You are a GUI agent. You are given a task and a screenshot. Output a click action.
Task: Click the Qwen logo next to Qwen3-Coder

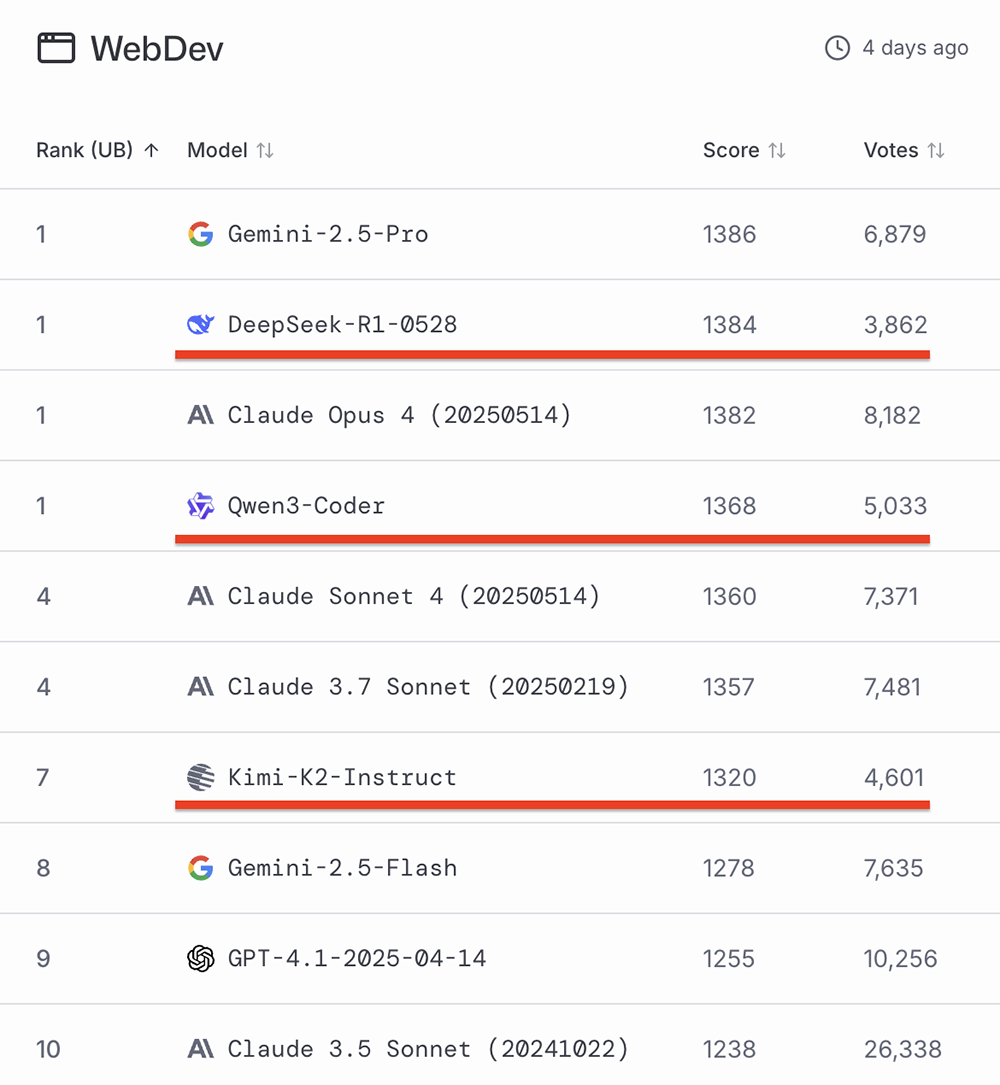[201, 506]
